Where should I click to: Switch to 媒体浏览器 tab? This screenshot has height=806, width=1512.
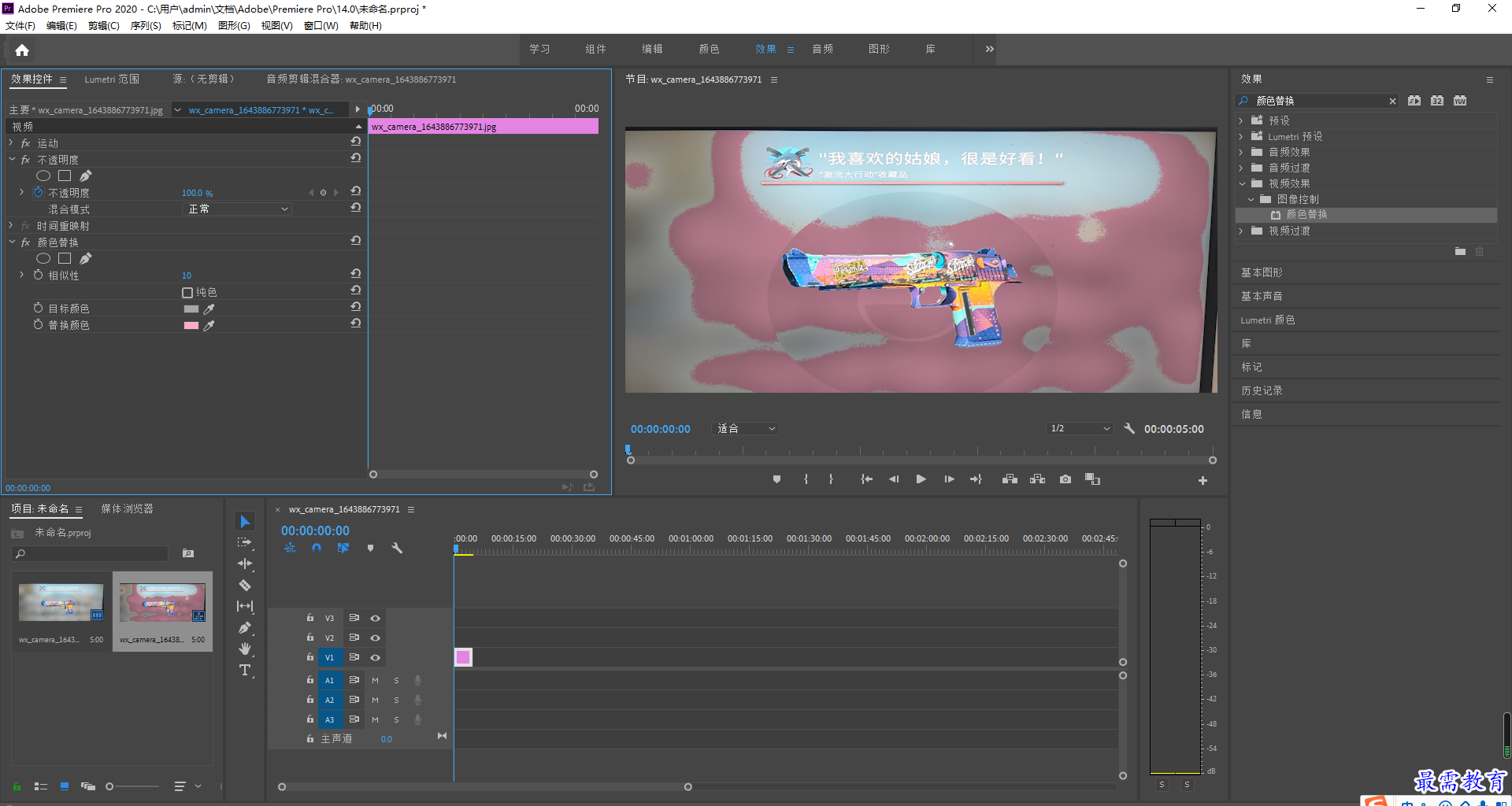tap(127, 508)
